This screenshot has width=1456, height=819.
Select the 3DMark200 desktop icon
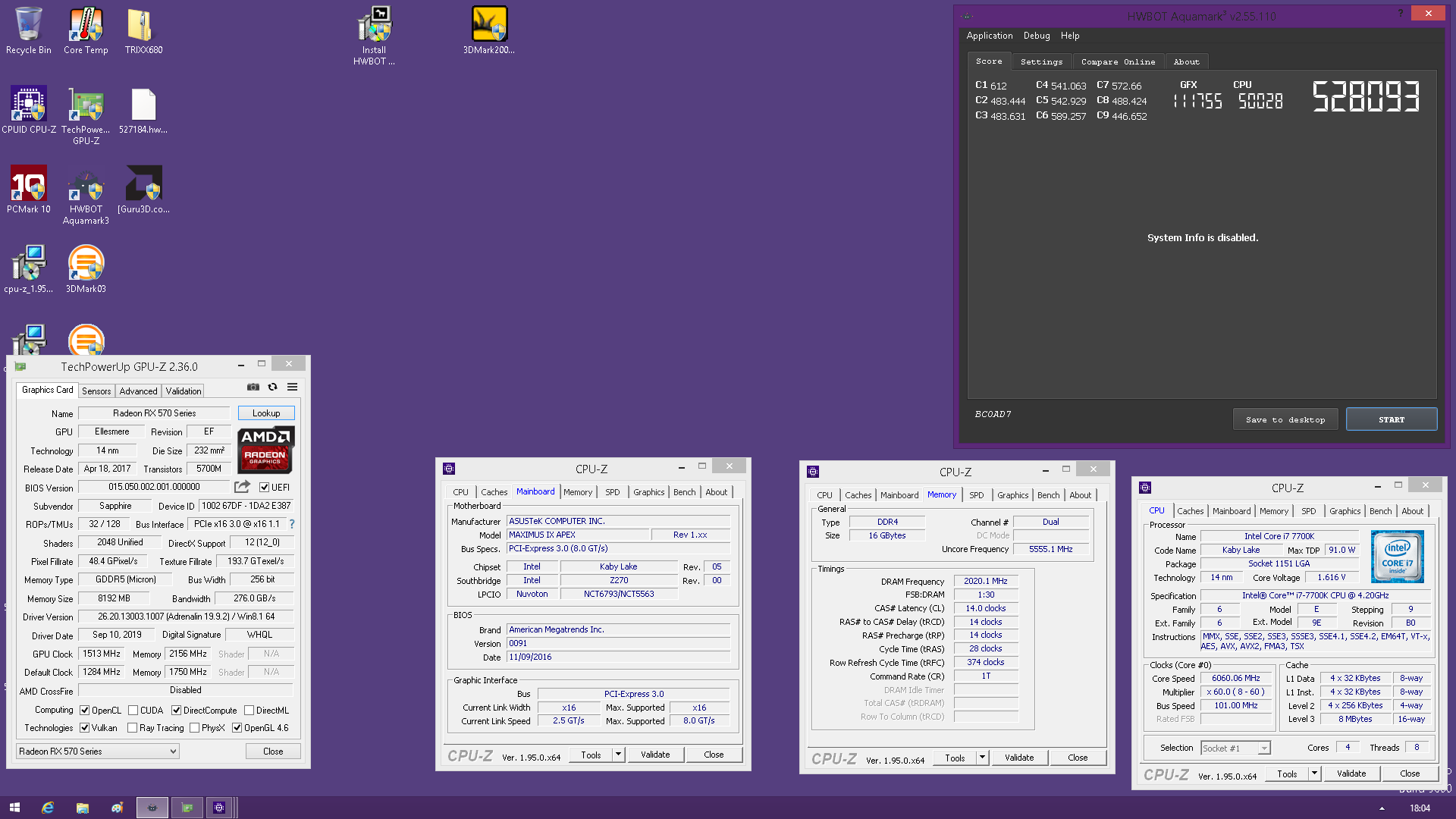click(x=489, y=30)
